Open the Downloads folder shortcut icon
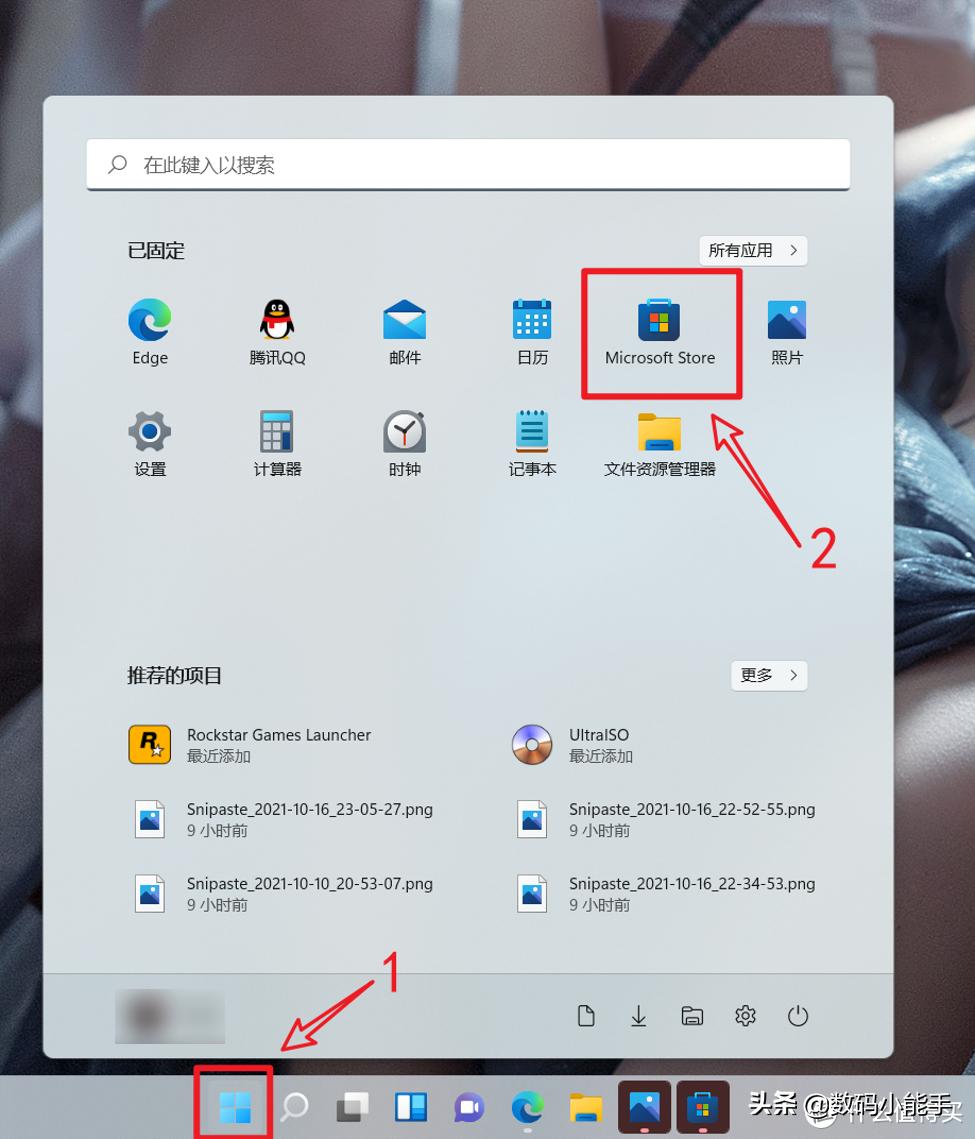This screenshot has width=975, height=1139. 639,1016
